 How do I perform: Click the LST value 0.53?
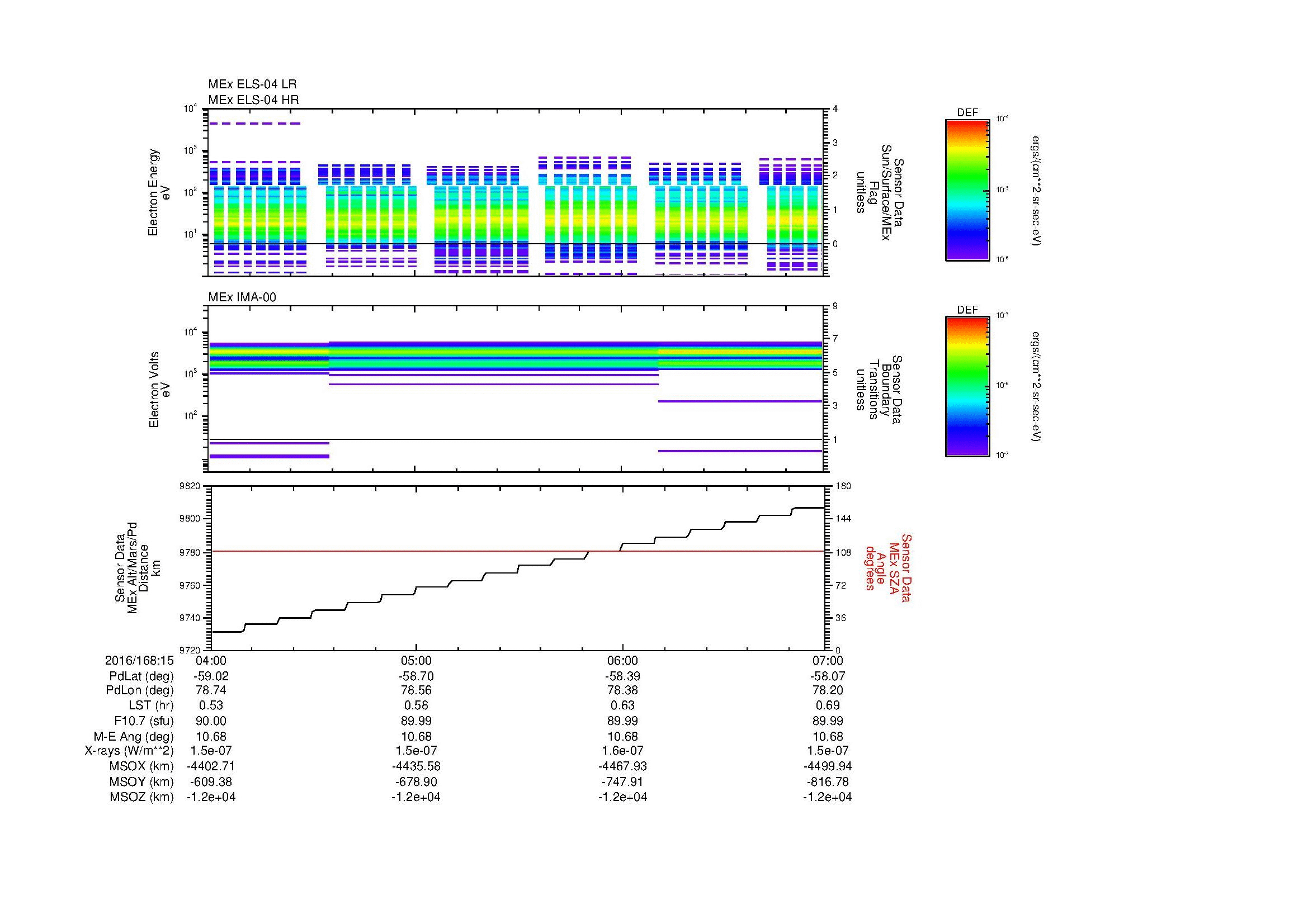point(211,706)
